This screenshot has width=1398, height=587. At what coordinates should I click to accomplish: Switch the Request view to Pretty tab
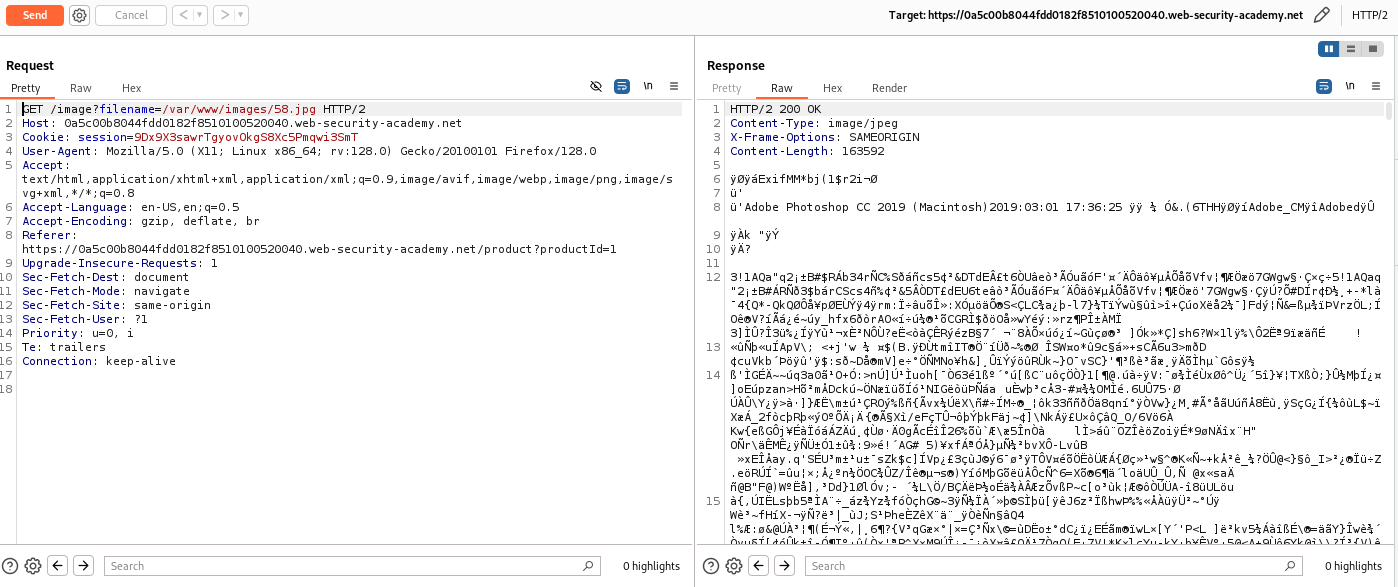click(x=26, y=88)
